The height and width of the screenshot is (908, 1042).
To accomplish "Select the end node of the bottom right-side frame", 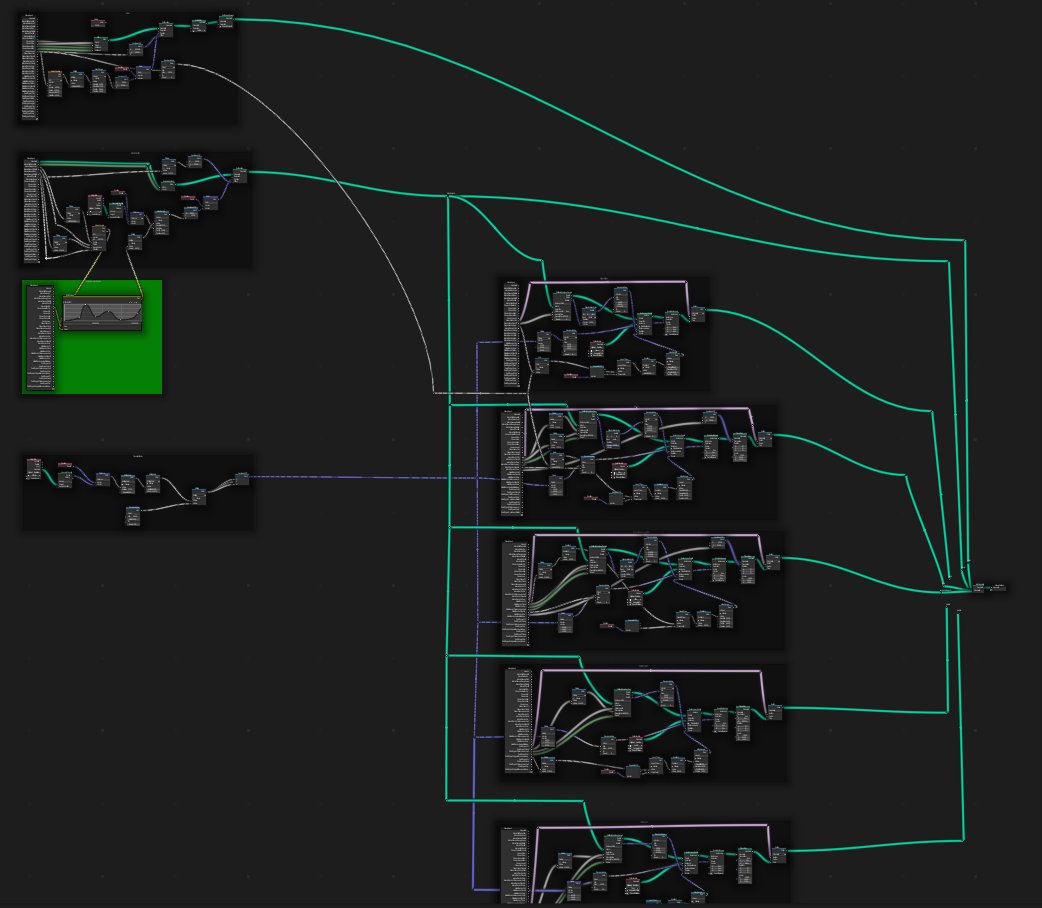I will tap(778, 854).
